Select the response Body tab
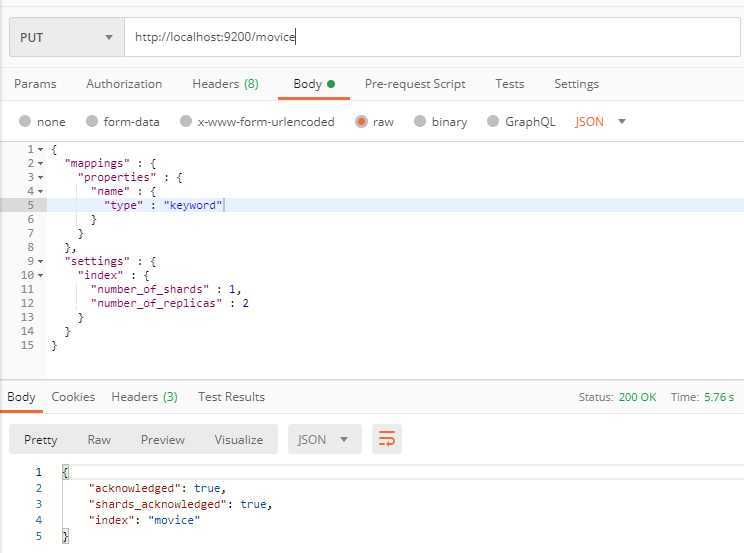 point(21,397)
